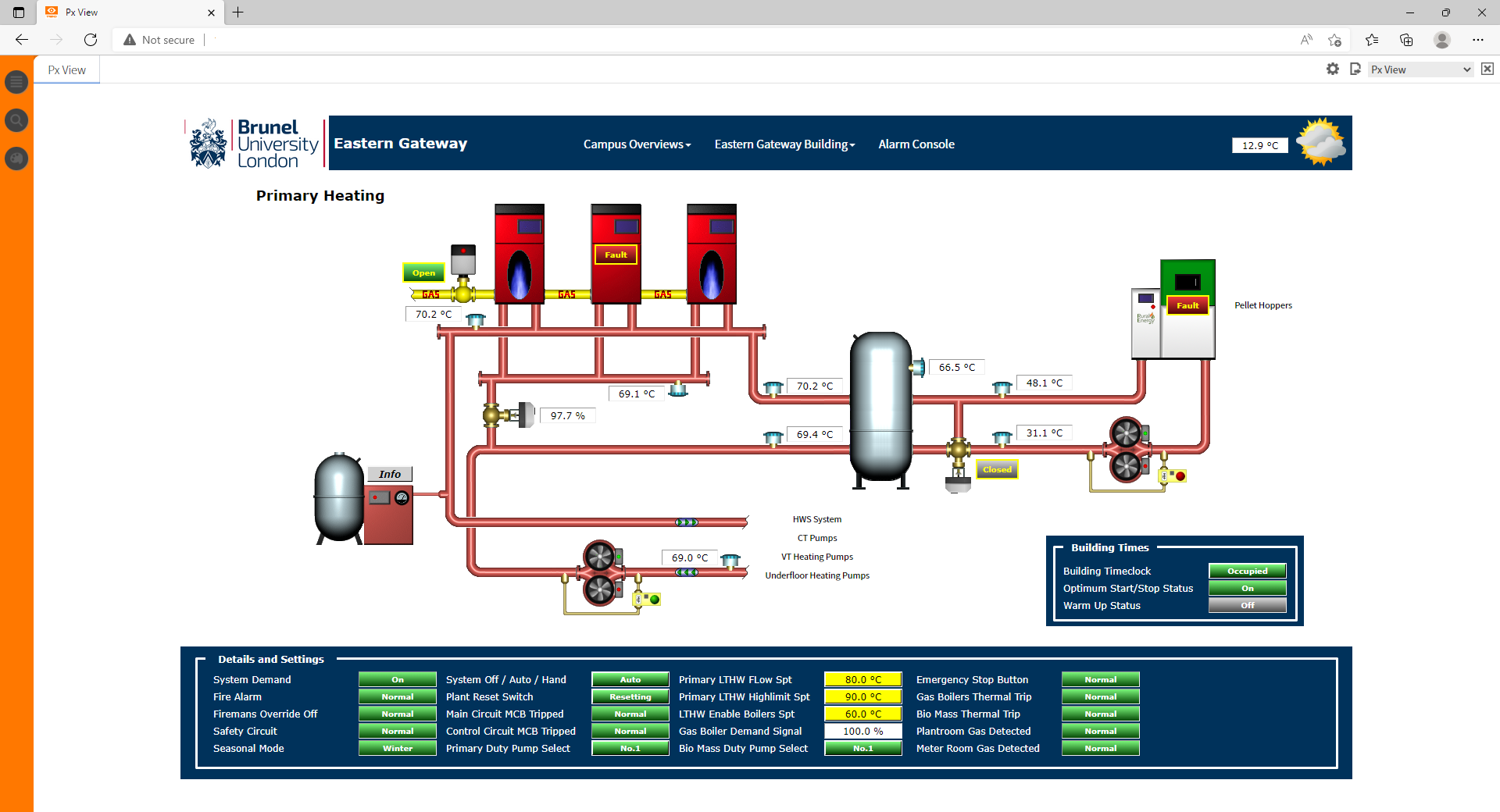1500x812 pixels.
Task: Click the biomass boiler Fault indicator
Action: [1187, 305]
